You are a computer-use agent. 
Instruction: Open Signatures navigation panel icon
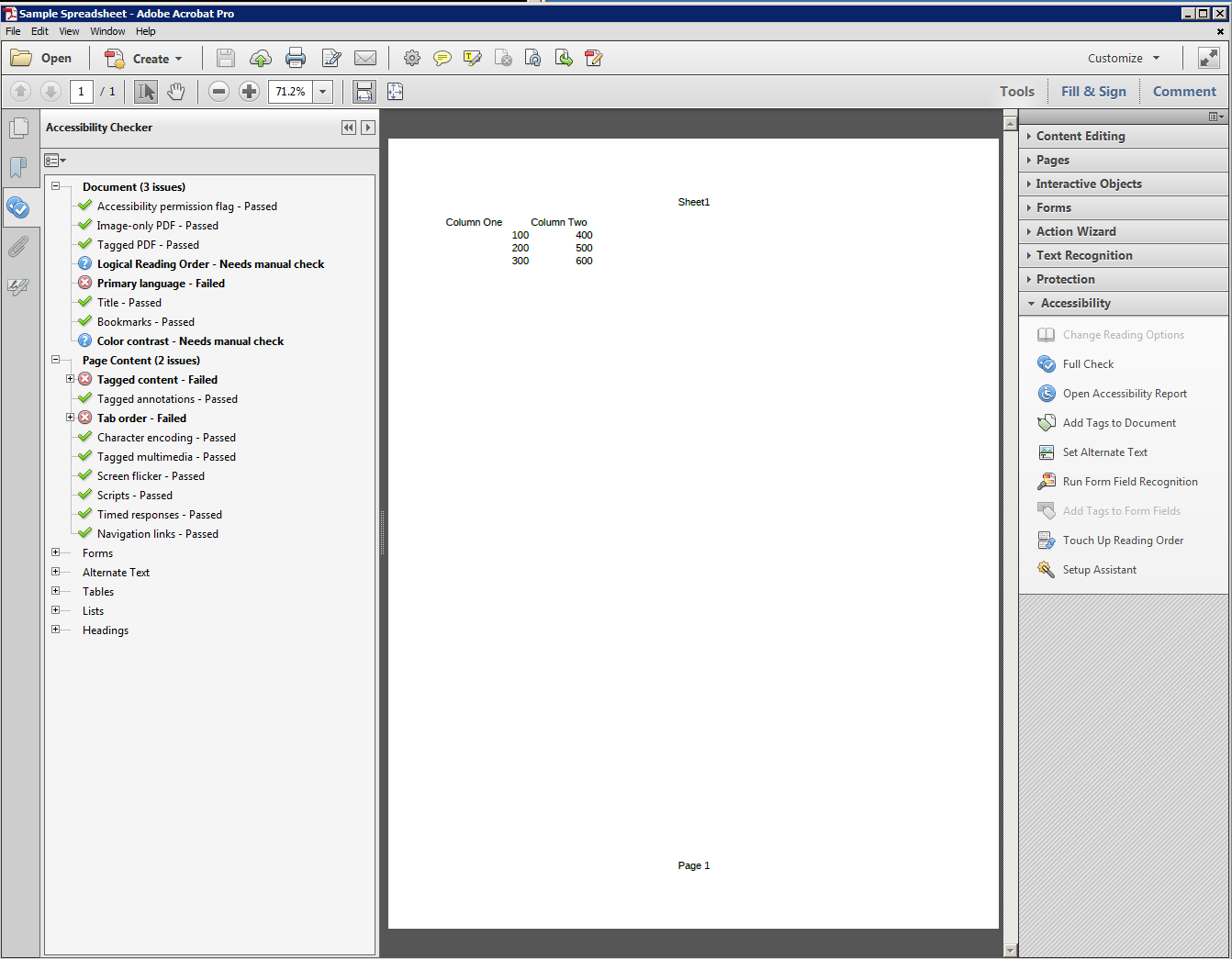[18, 286]
